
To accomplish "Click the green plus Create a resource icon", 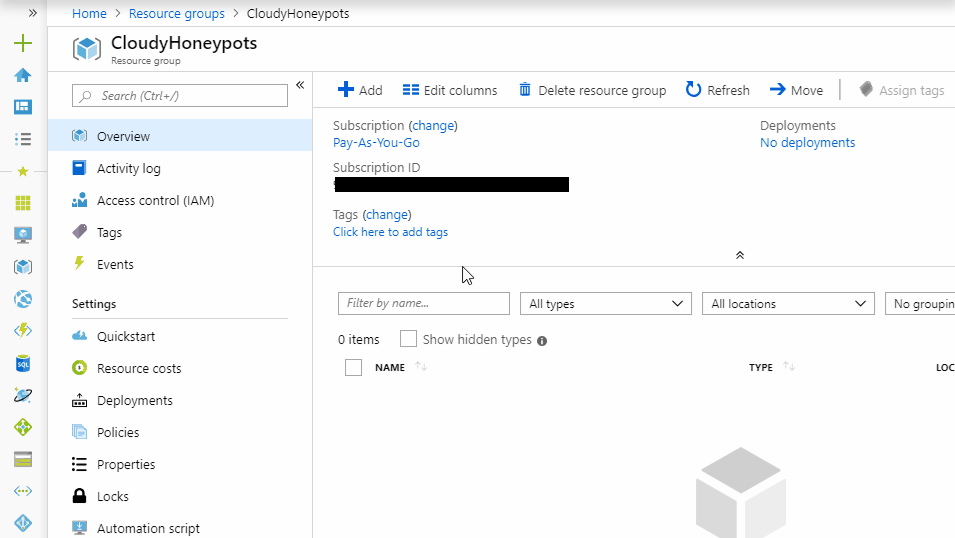I will pos(23,43).
